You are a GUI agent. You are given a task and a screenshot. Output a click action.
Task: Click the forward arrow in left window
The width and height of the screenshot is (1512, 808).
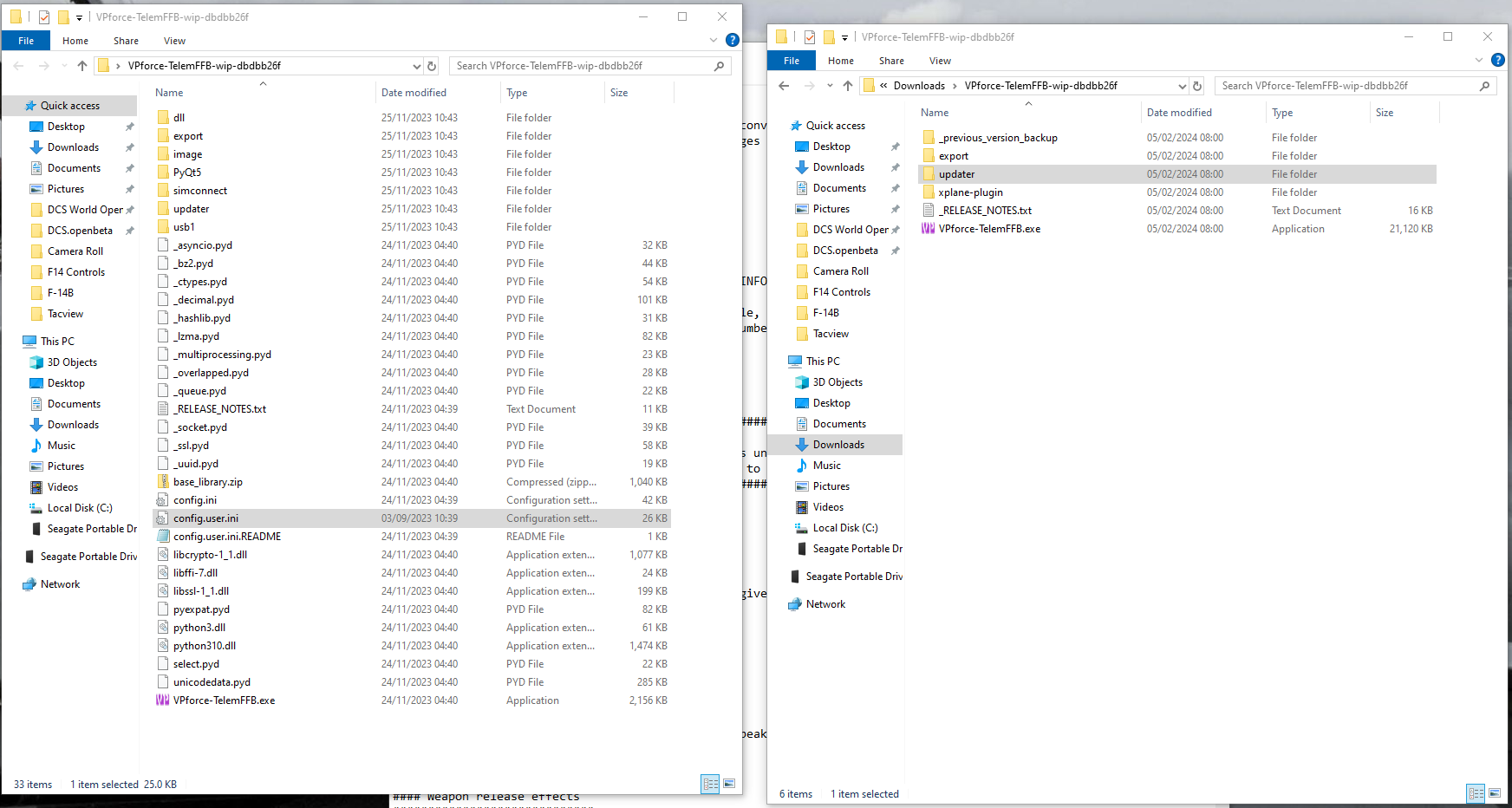pyautogui.click(x=43, y=66)
